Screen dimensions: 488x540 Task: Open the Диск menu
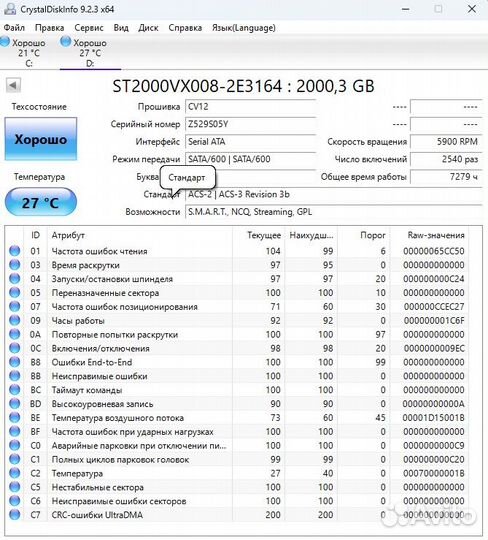pyautogui.click(x=148, y=28)
